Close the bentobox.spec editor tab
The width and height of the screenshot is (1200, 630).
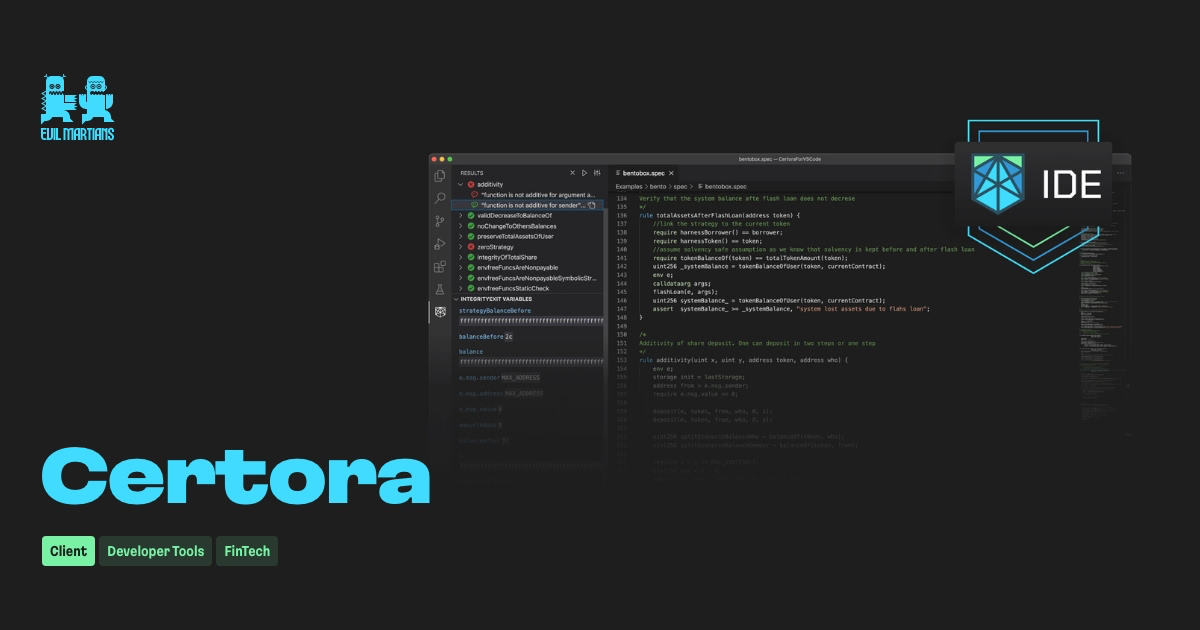(x=671, y=173)
